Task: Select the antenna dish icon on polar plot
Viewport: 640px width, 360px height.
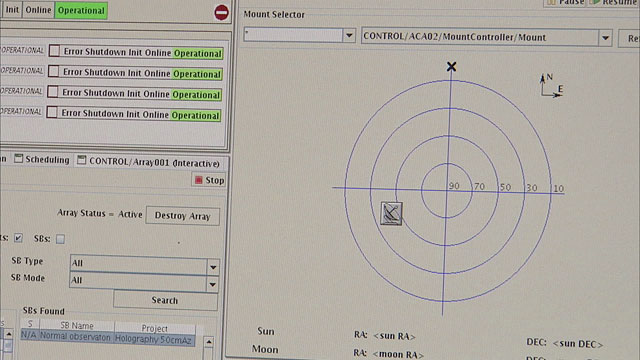Action: click(391, 213)
